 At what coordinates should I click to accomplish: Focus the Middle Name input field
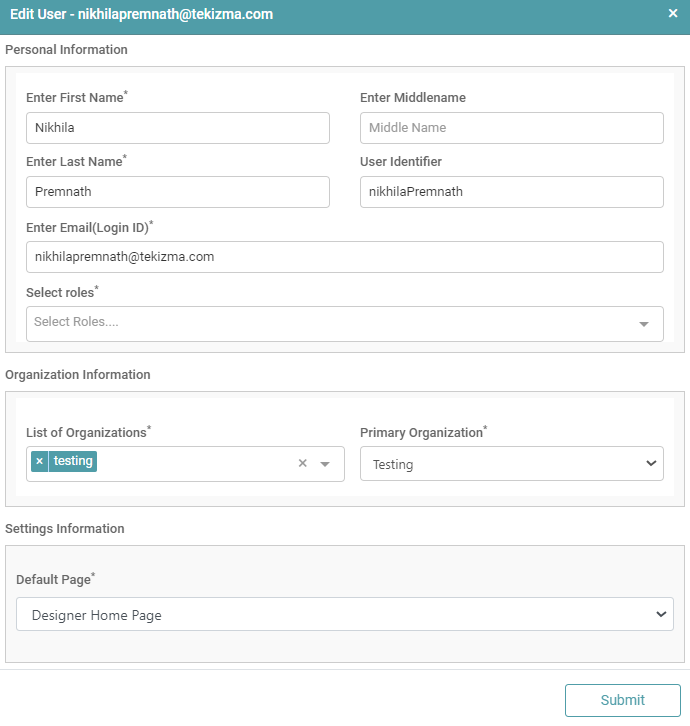click(x=511, y=128)
